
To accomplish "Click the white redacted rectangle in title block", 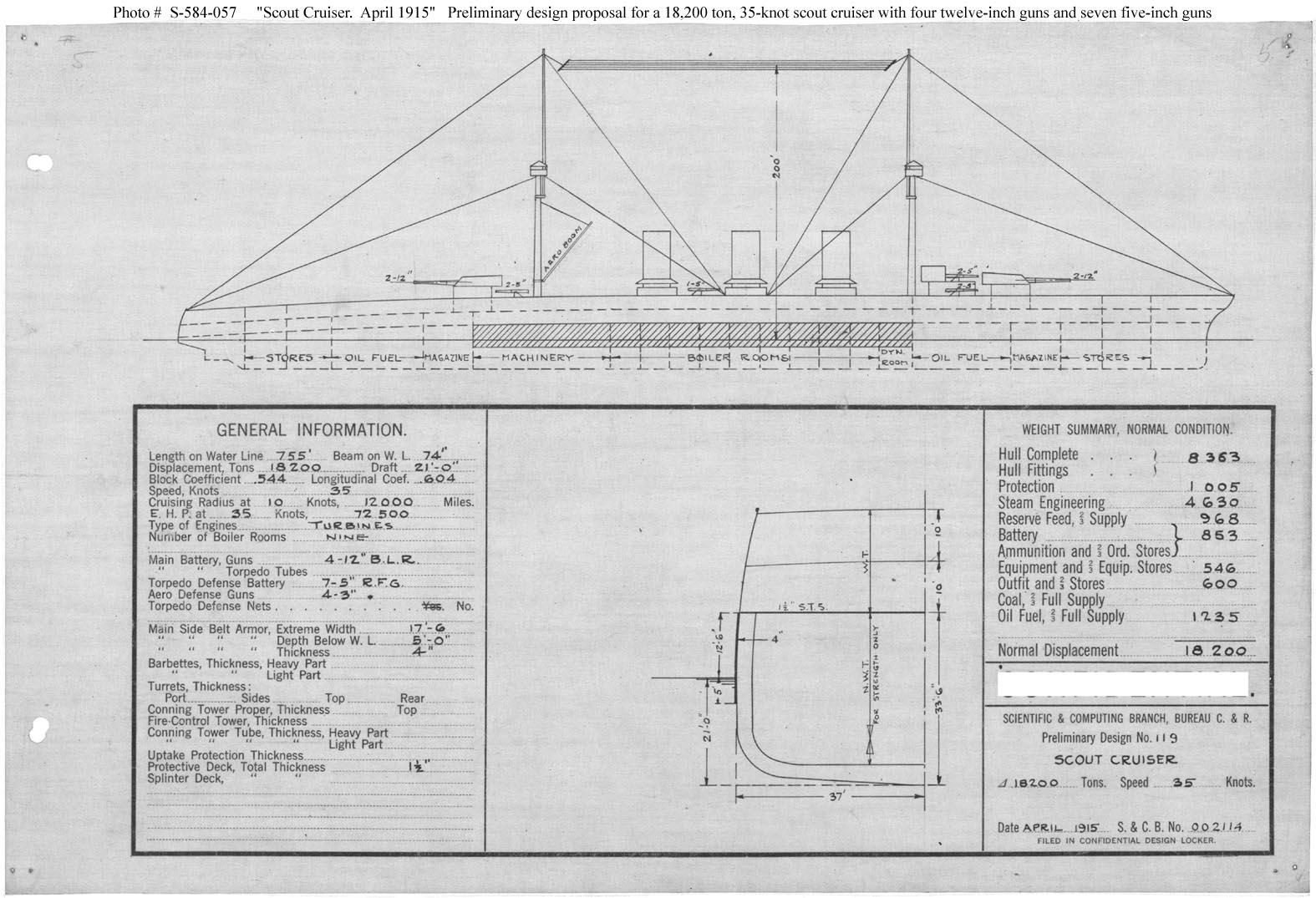I will pyautogui.click(x=1123, y=684).
